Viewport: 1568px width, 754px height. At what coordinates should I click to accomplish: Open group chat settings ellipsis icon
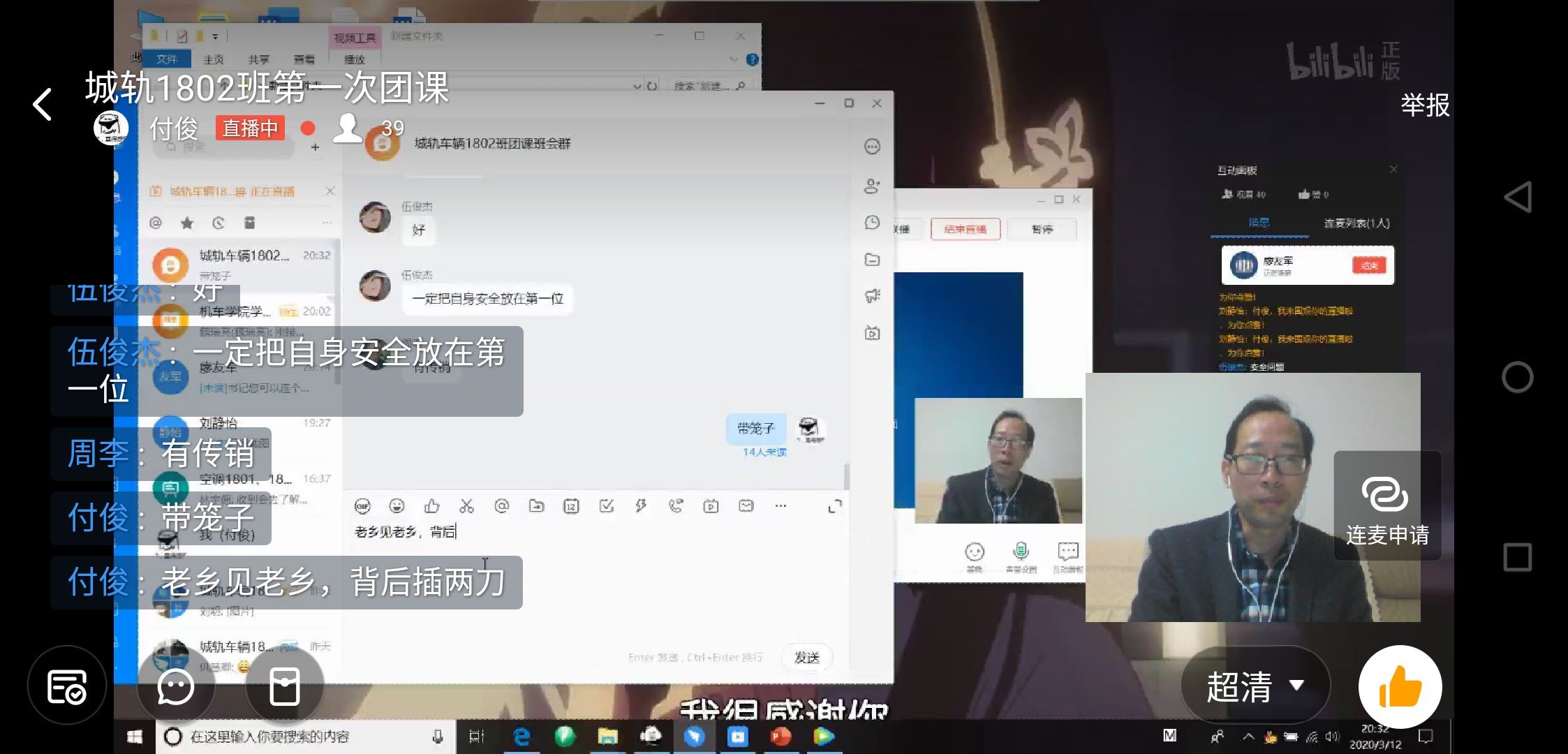[x=872, y=147]
